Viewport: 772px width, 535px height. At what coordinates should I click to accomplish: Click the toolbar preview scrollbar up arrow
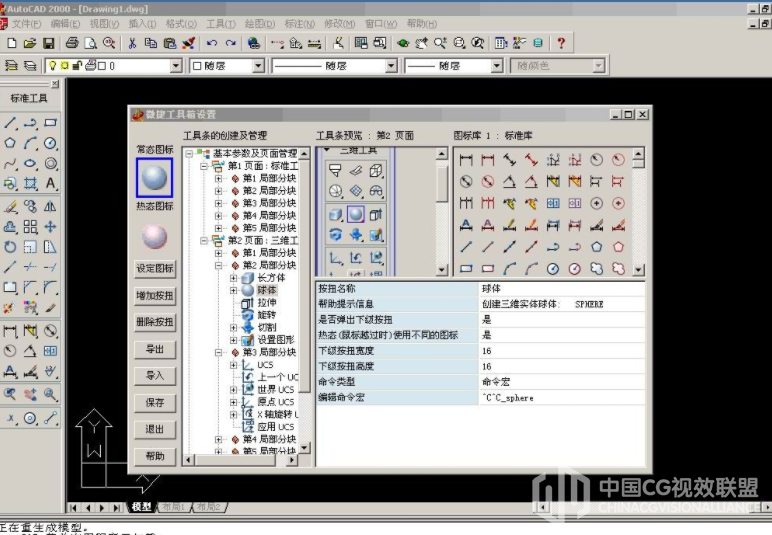click(442, 154)
